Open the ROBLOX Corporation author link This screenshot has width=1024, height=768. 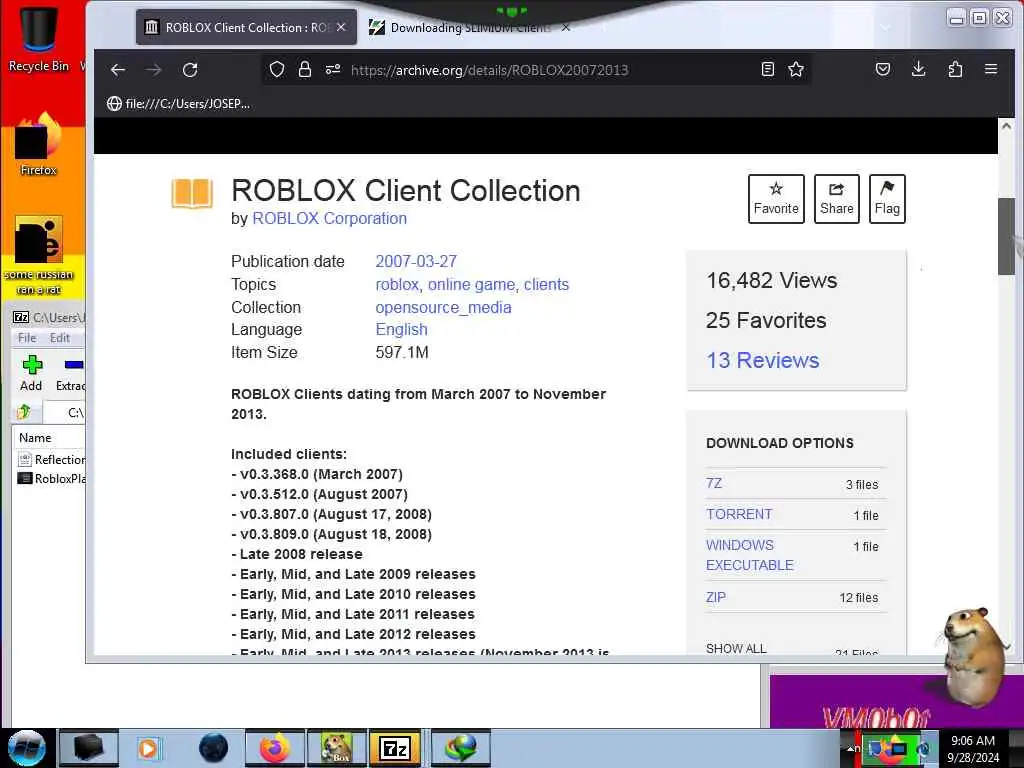[329, 218]
